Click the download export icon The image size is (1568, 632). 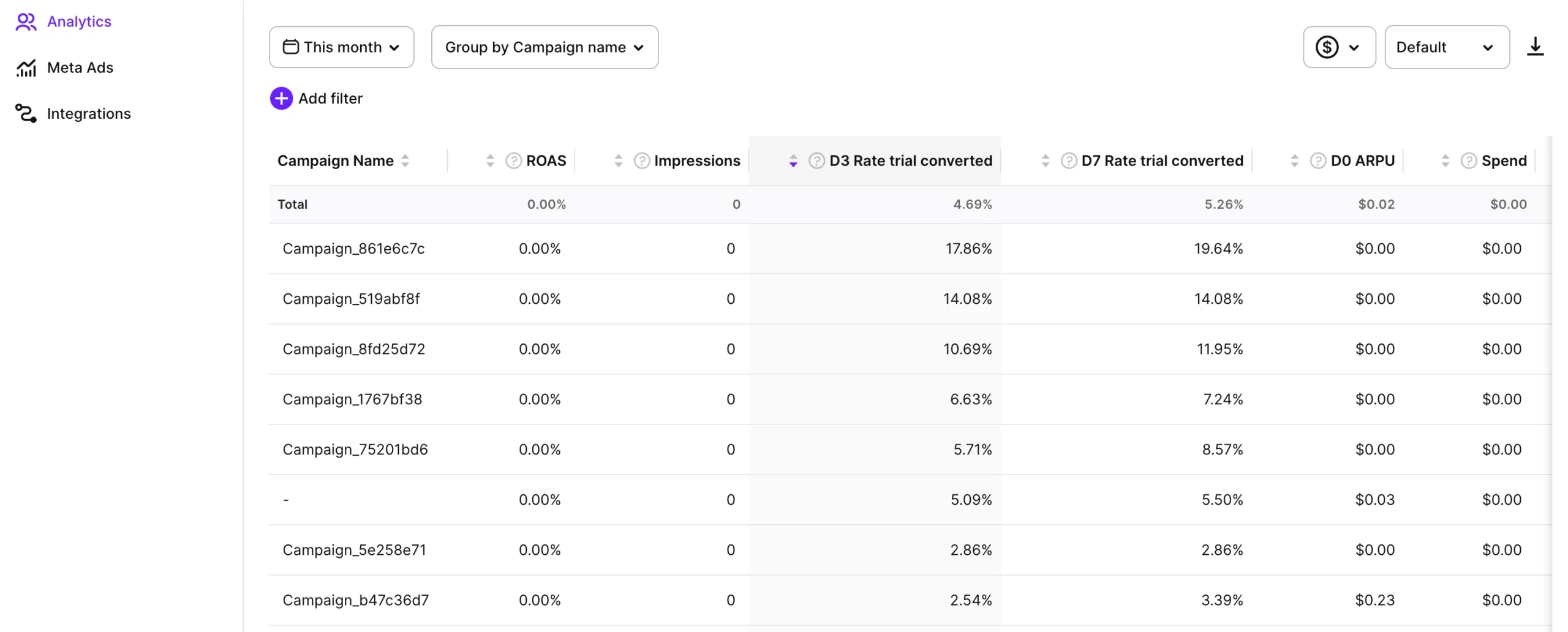[1535, 46]
